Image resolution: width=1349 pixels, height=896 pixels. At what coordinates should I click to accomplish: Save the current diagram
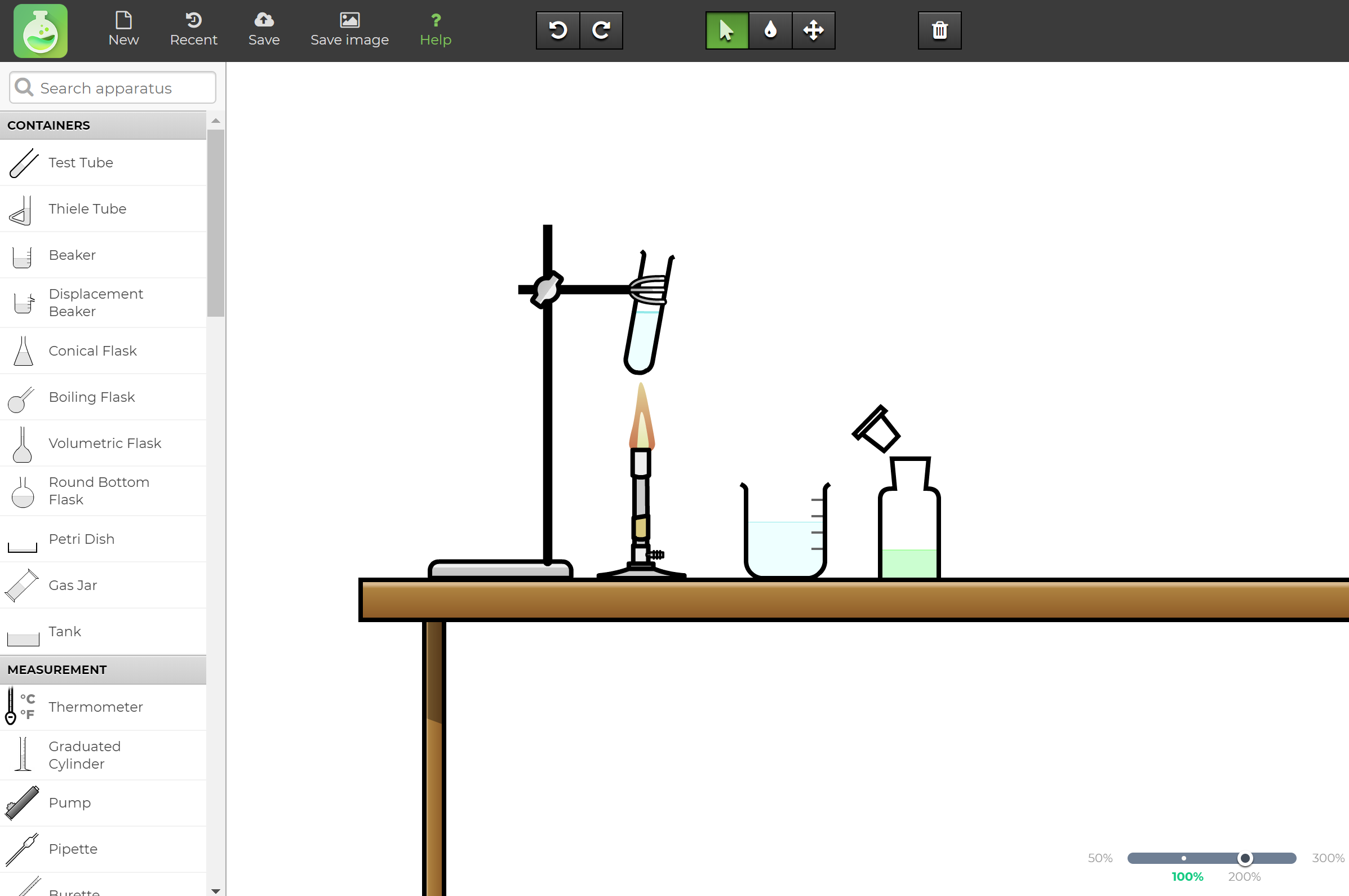pyautogui.click(x=263, y=29)
